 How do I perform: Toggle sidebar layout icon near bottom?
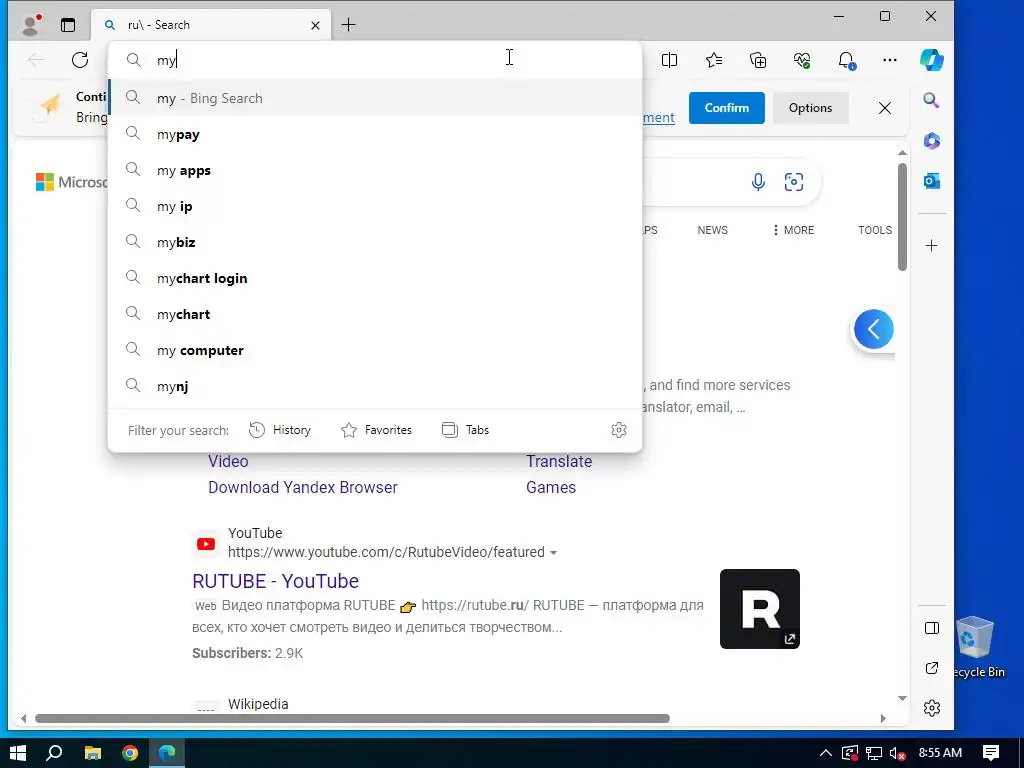932,628
